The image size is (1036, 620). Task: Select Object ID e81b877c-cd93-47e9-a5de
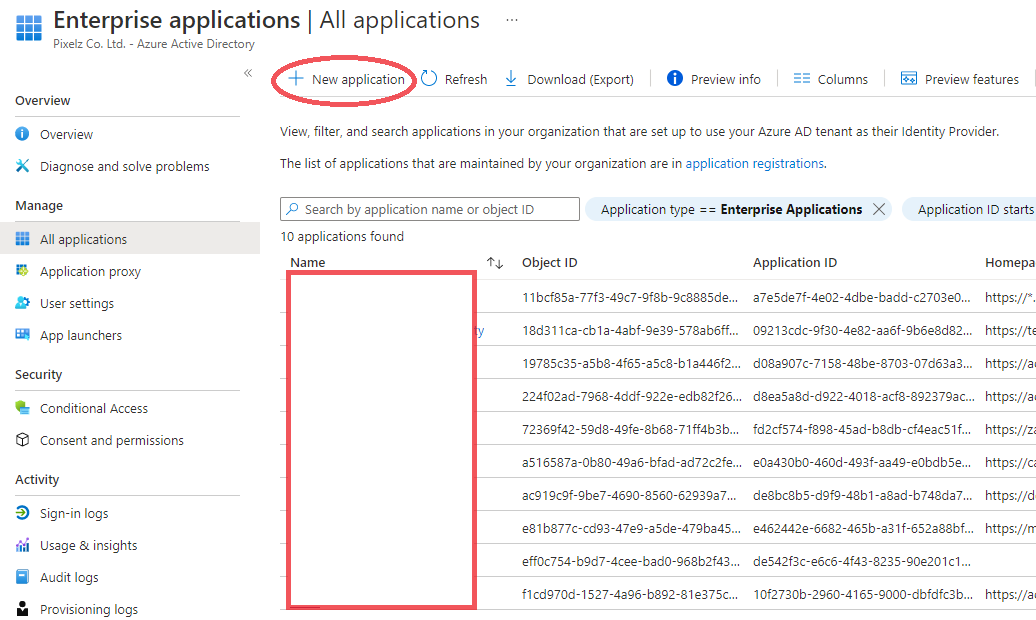pos(631,529)
